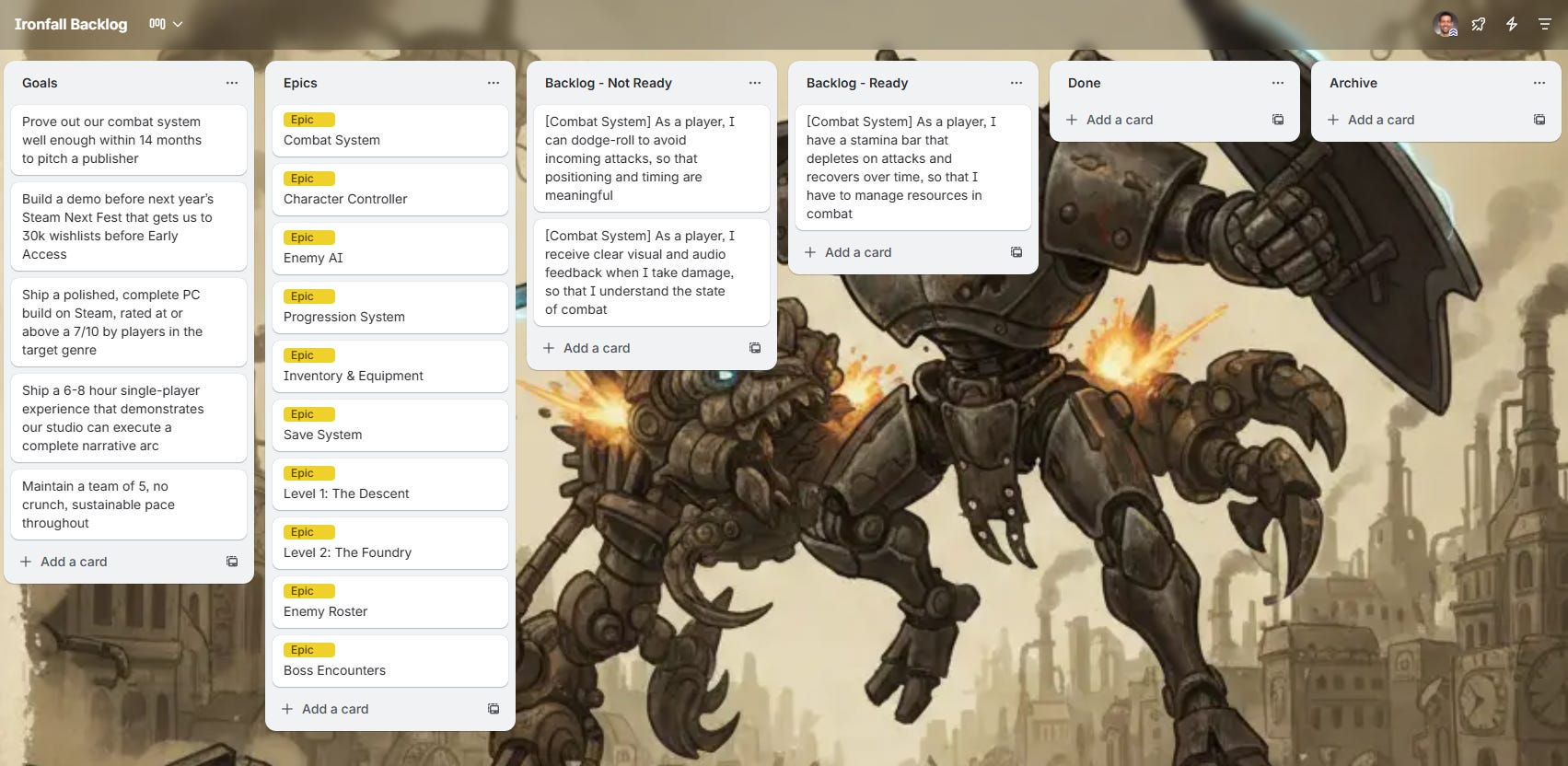Open the Inventory & Equipment epic card
The image size is (1568, 766).
point(390,366)
